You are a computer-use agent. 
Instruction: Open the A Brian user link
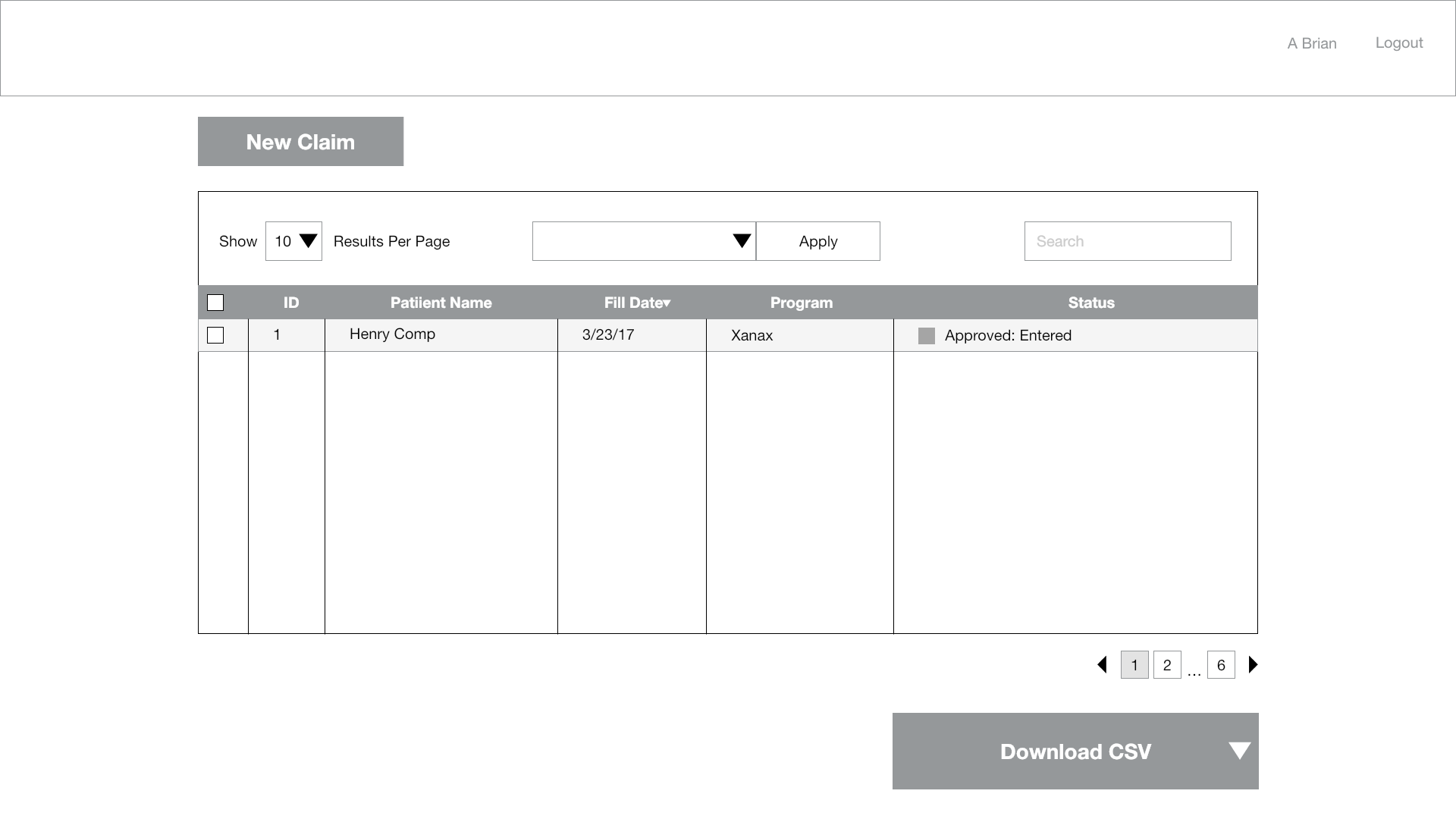1311,44
